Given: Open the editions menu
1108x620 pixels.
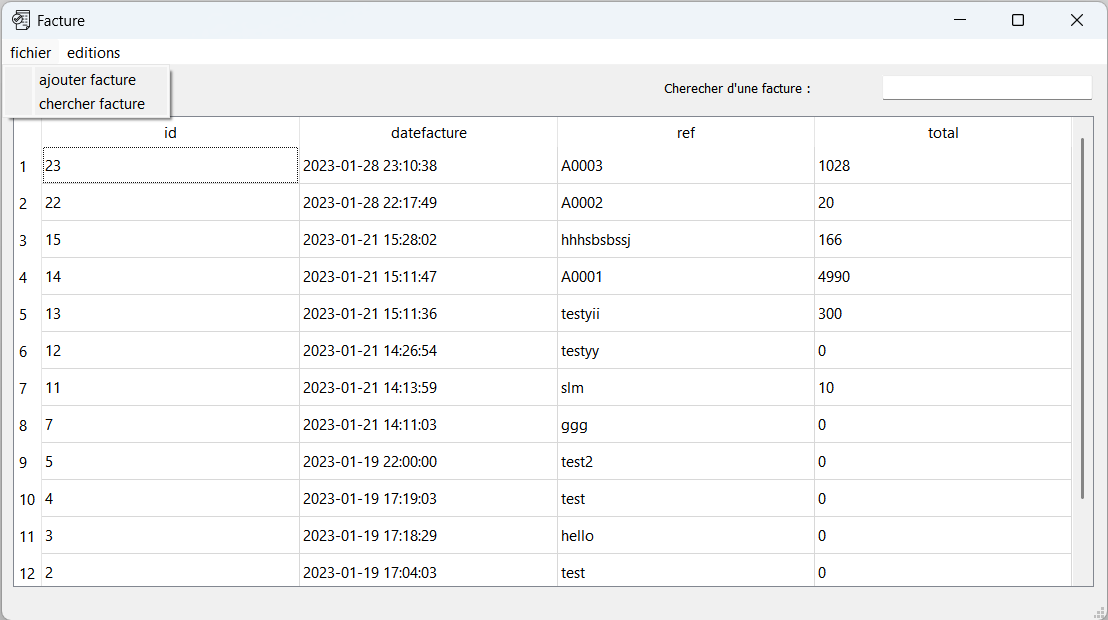Looking at the screenshot, I should pos(93,53).
